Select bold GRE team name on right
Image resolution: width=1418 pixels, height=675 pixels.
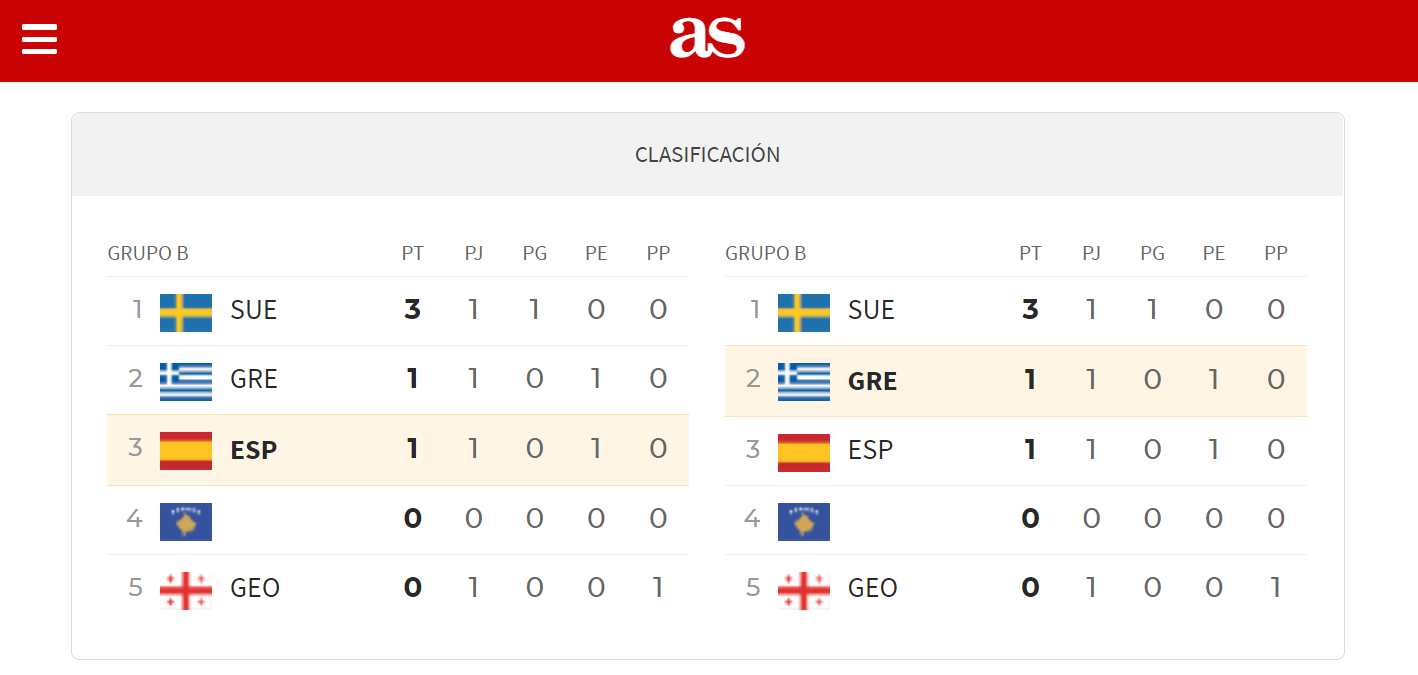coord(873,381)
